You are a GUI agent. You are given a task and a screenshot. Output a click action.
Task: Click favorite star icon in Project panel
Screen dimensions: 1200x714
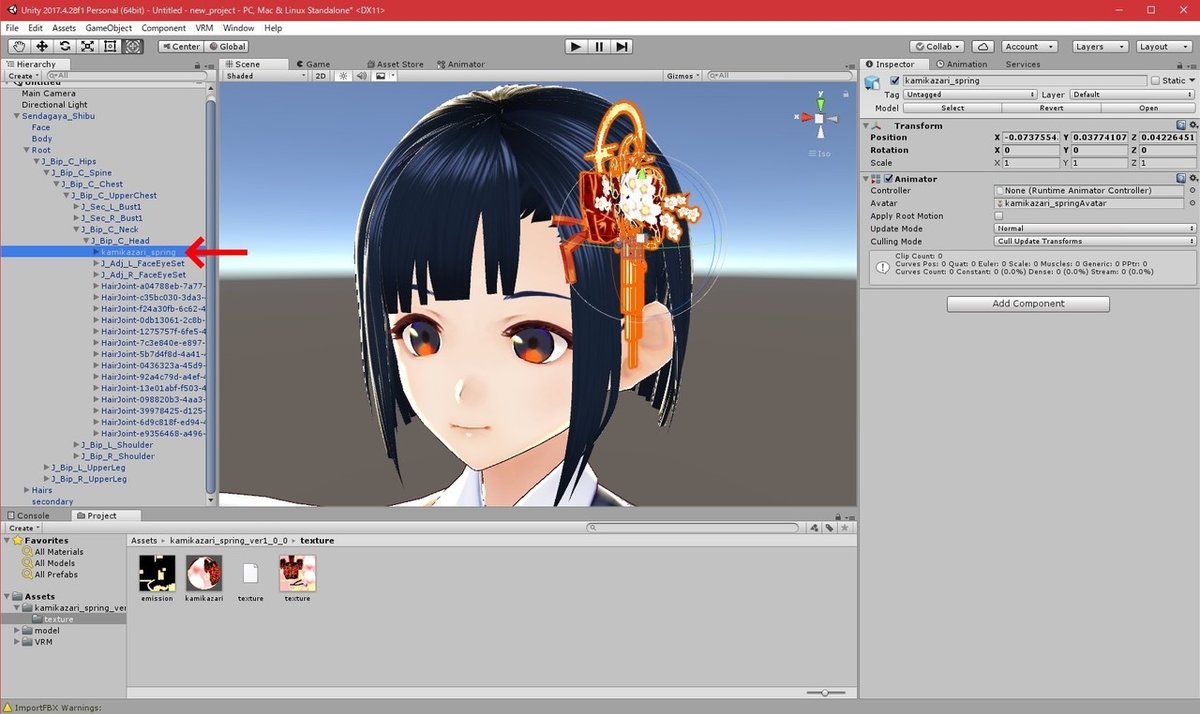844,527
